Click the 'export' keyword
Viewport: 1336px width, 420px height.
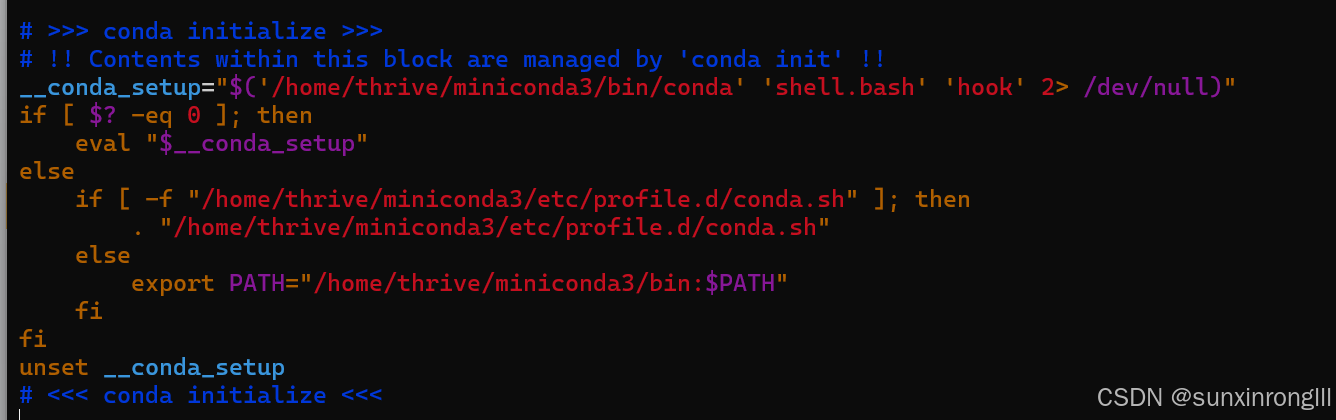coord(173,283)
